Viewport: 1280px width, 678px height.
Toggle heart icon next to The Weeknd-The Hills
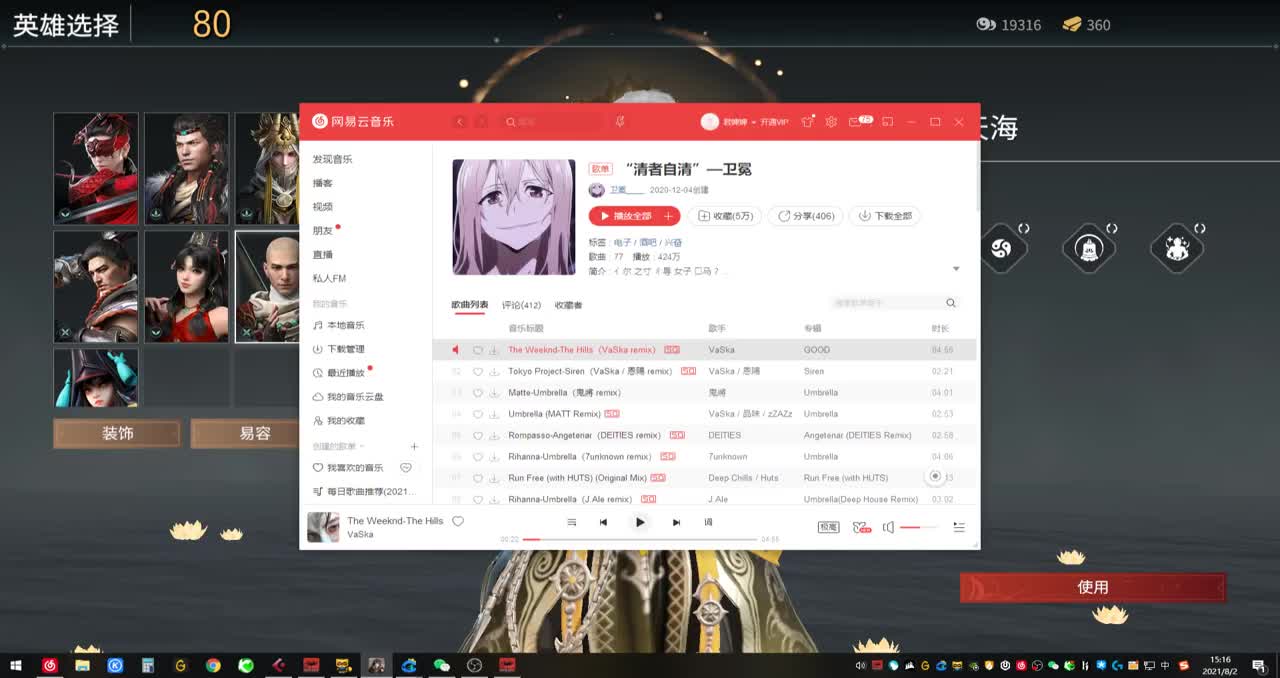click(477, 349)
